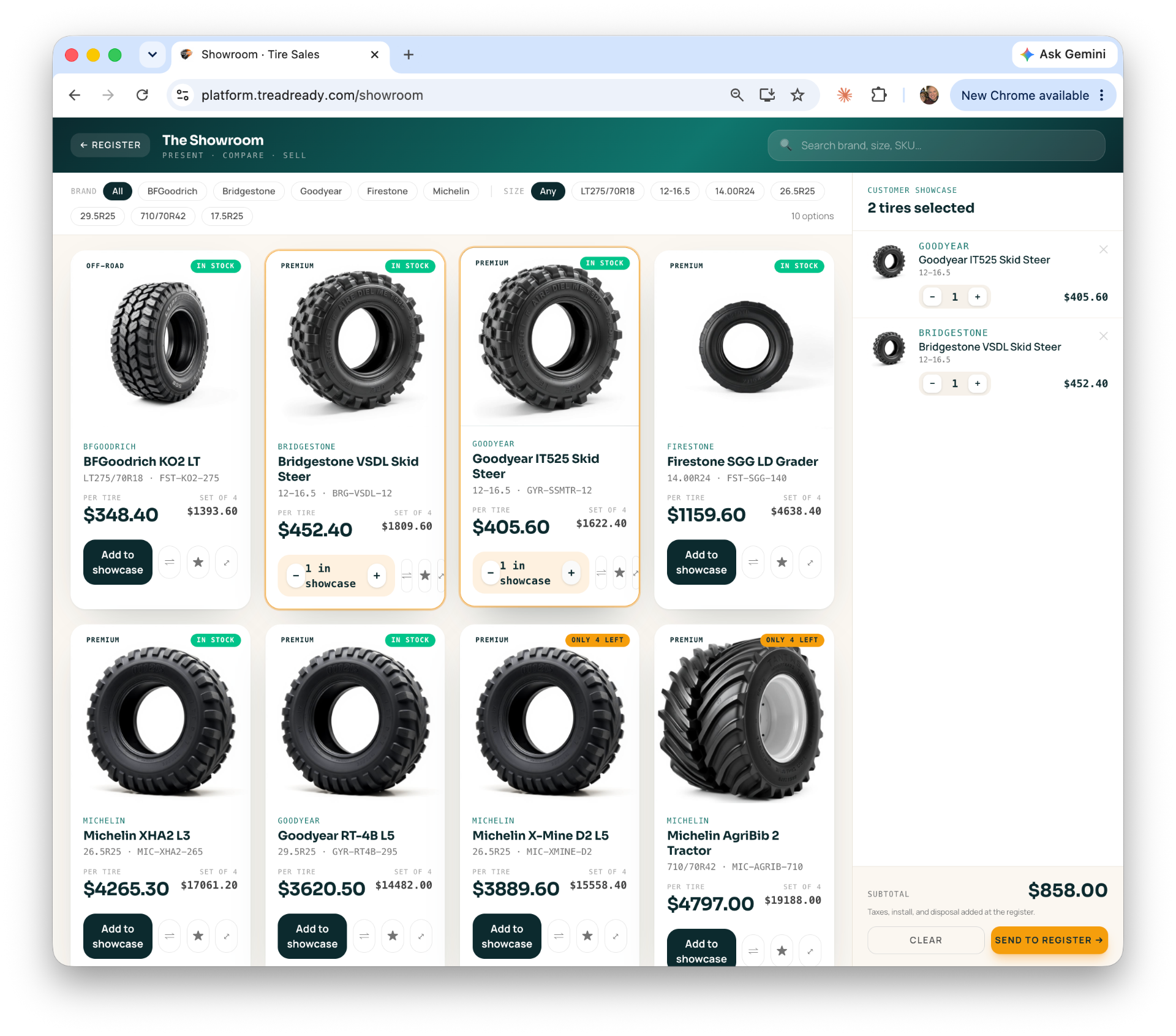The width and height of the screenshot is (1176, 1036).
Task: Filter by size 29.5R25
Action: point(98,216)
